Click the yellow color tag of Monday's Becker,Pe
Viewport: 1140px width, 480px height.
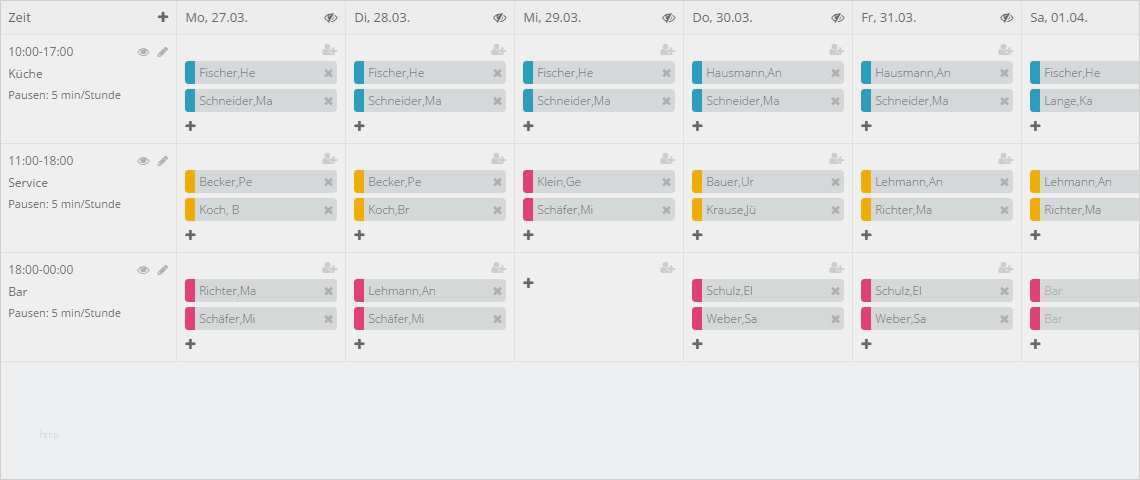tap(190, 182)
